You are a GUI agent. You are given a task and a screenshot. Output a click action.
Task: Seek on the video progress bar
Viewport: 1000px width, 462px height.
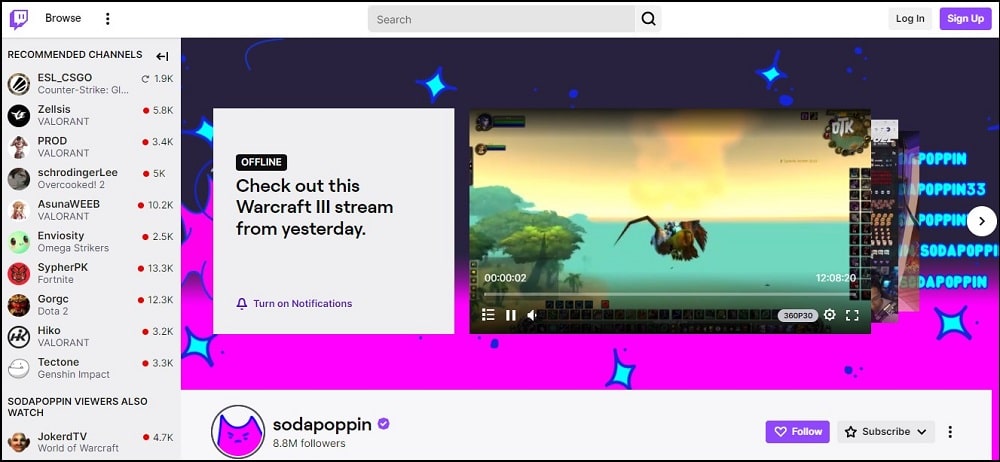pyautogui.click(x=670, y=295)
